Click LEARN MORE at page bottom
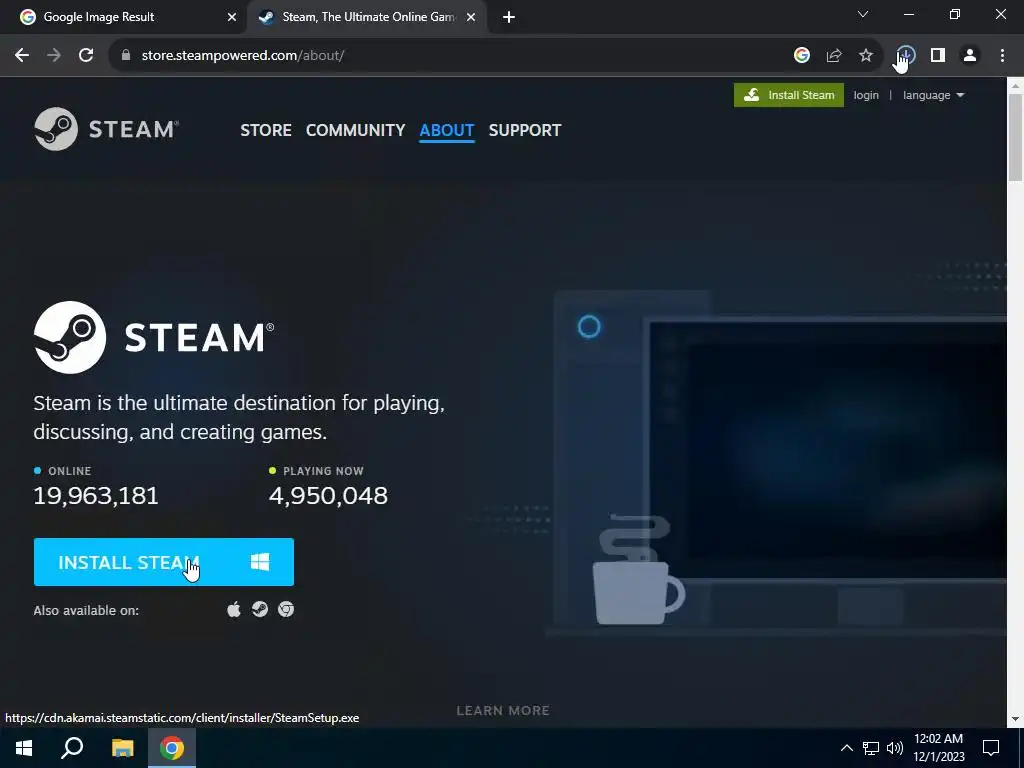Screen dimensions: 1024x768 pyautogui.click(x=503, y=711)
